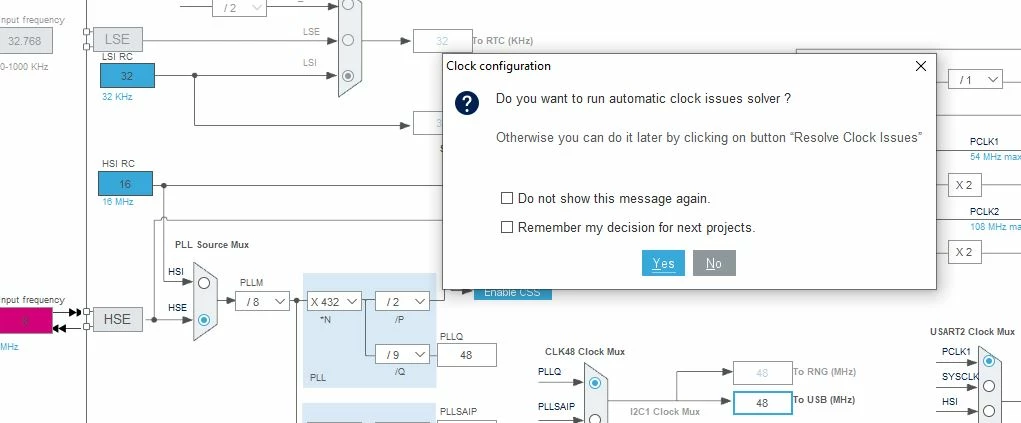
Task: Close the Clock configuration dialog
Action: (921, 66)
